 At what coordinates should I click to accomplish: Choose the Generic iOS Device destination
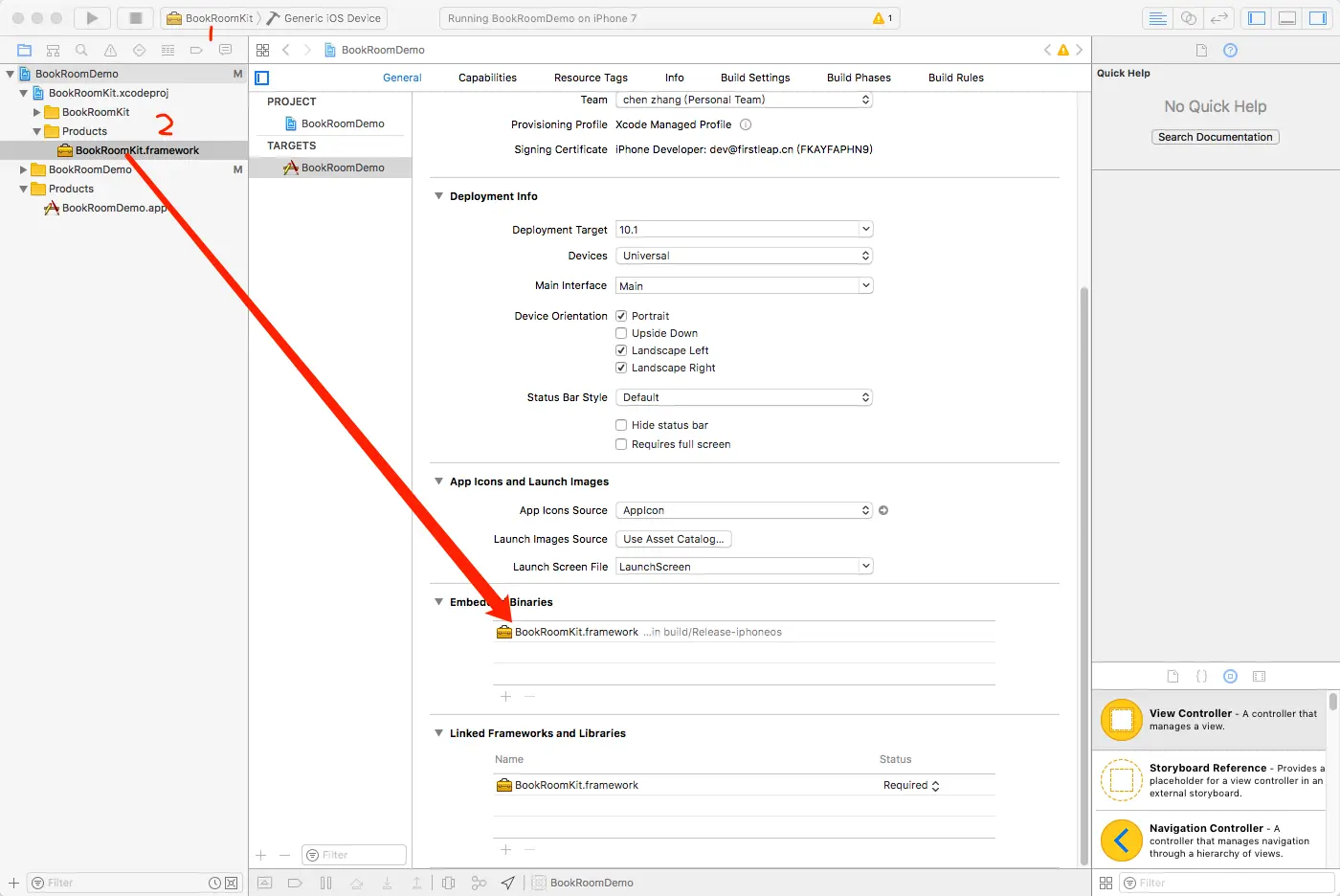coord(325,18)
